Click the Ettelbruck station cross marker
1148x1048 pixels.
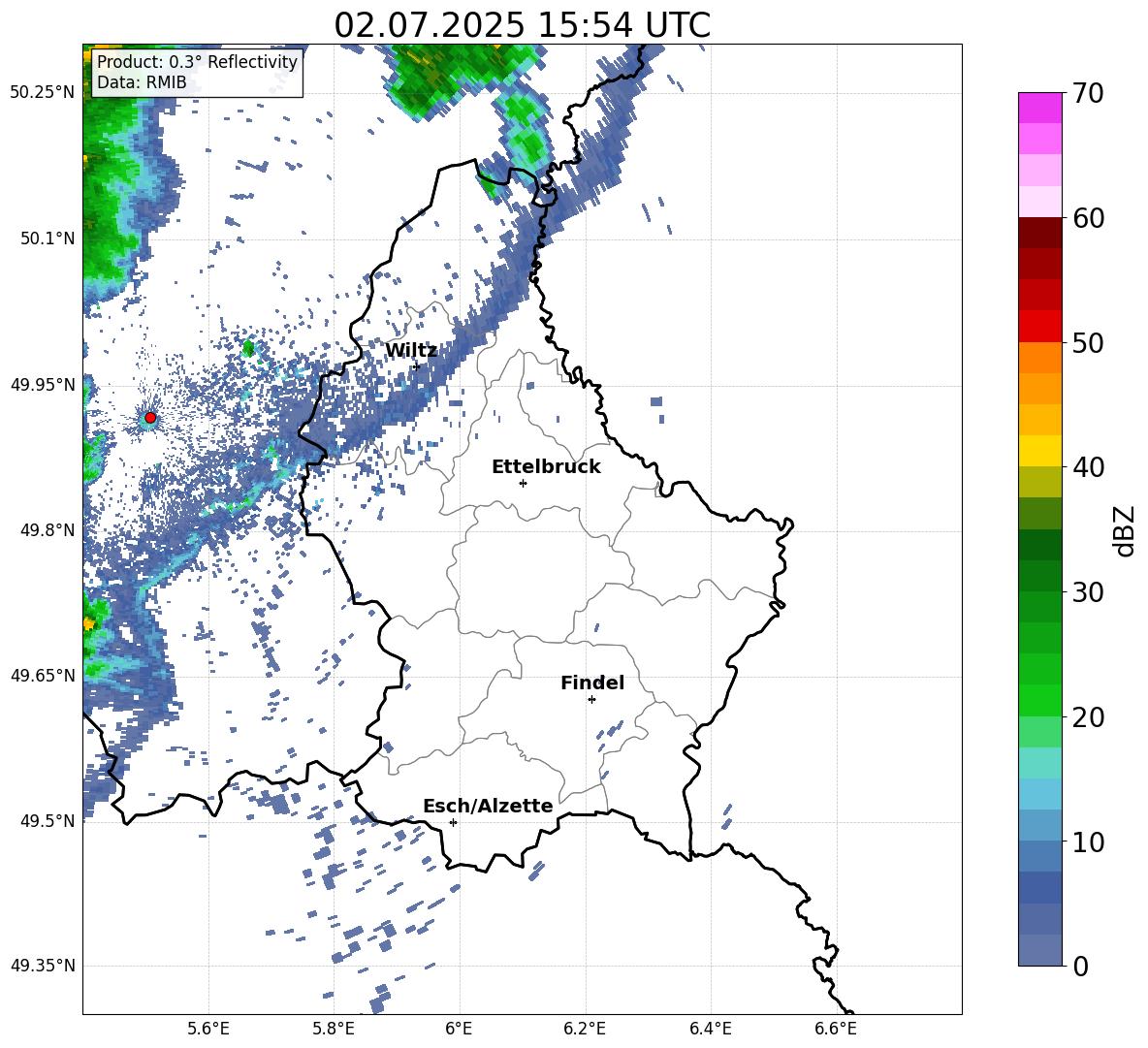(x=523, y=483)
